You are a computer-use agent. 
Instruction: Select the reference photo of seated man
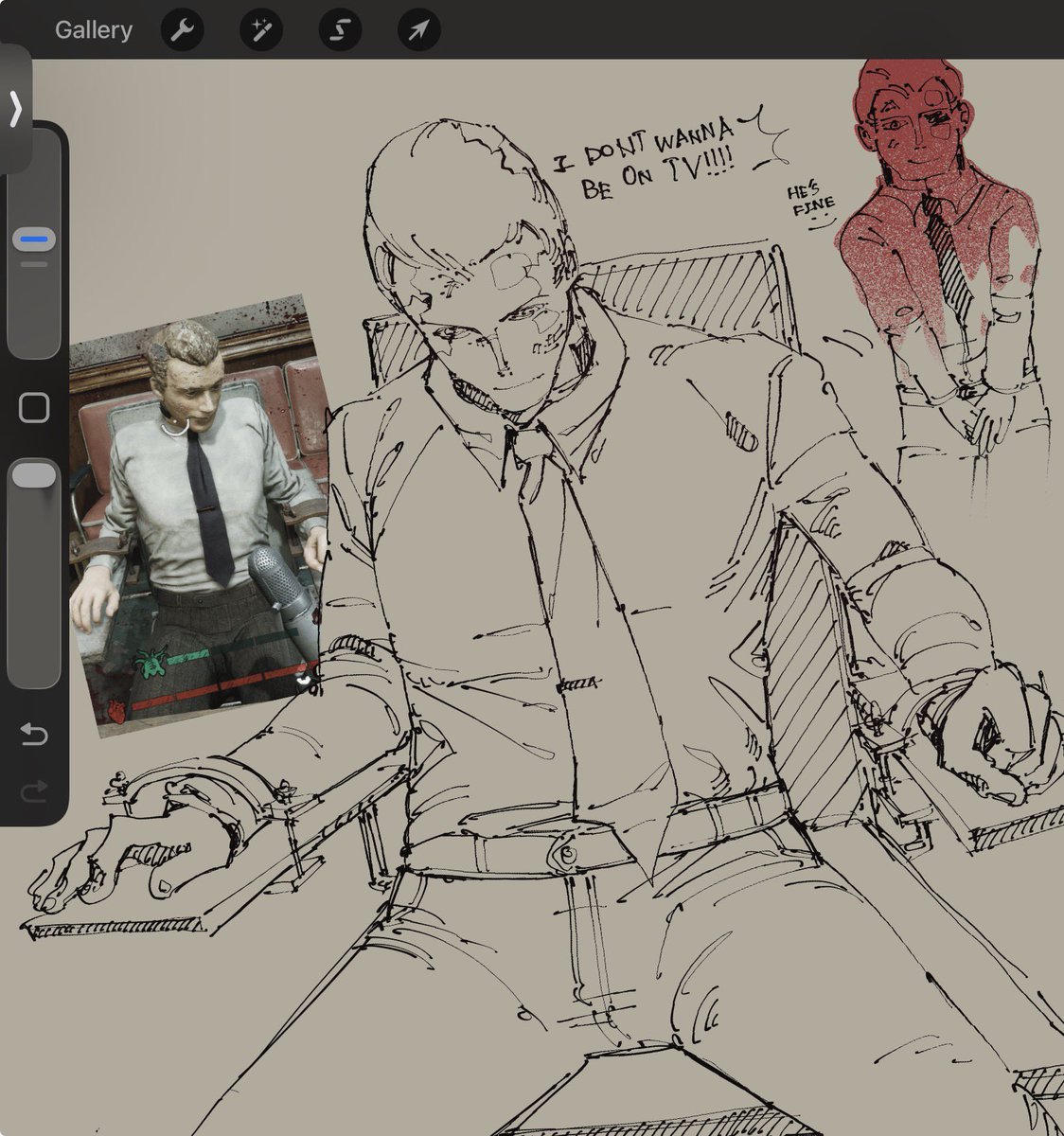point(199,516)
